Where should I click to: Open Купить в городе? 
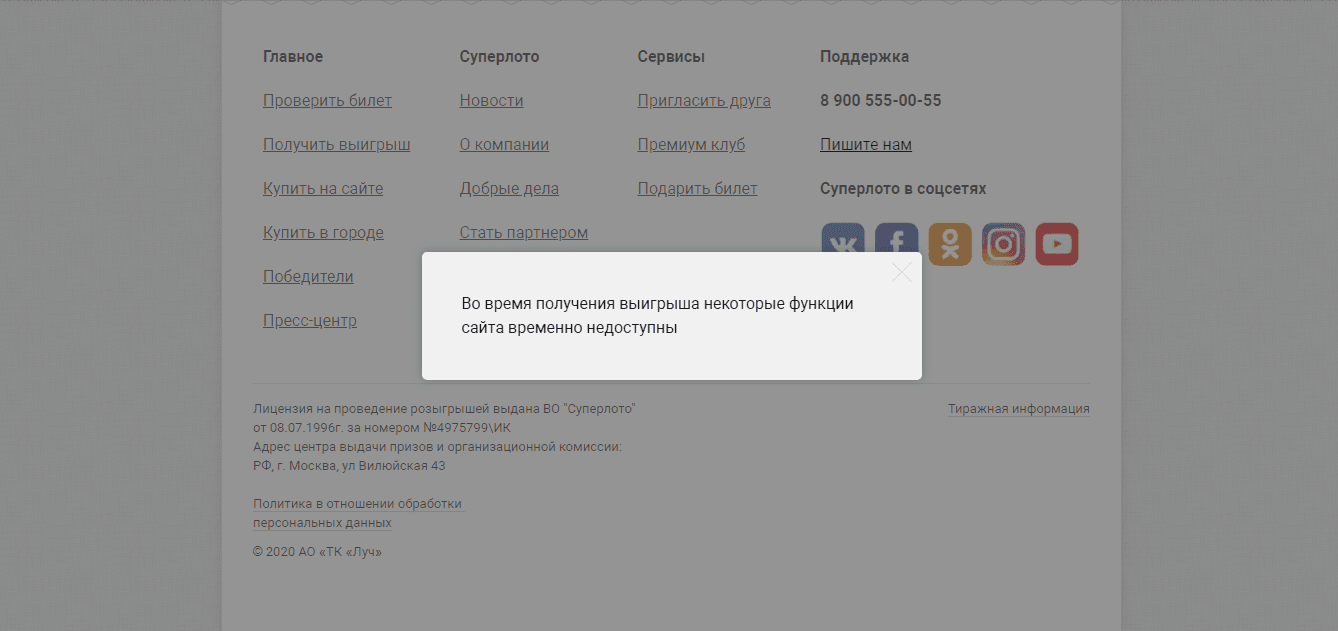pos(323,233)
